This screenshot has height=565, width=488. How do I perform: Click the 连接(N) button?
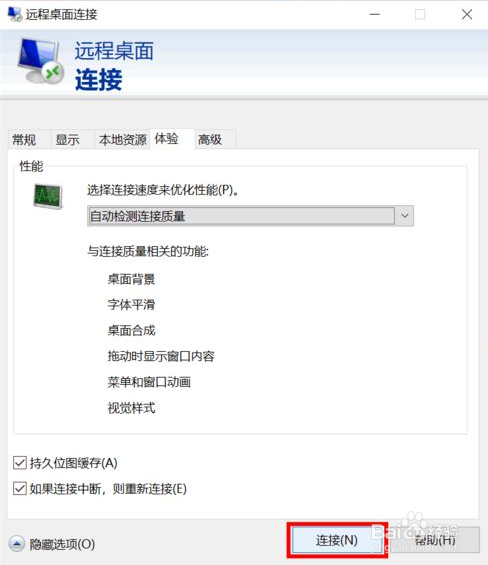[x=337, y=540]
